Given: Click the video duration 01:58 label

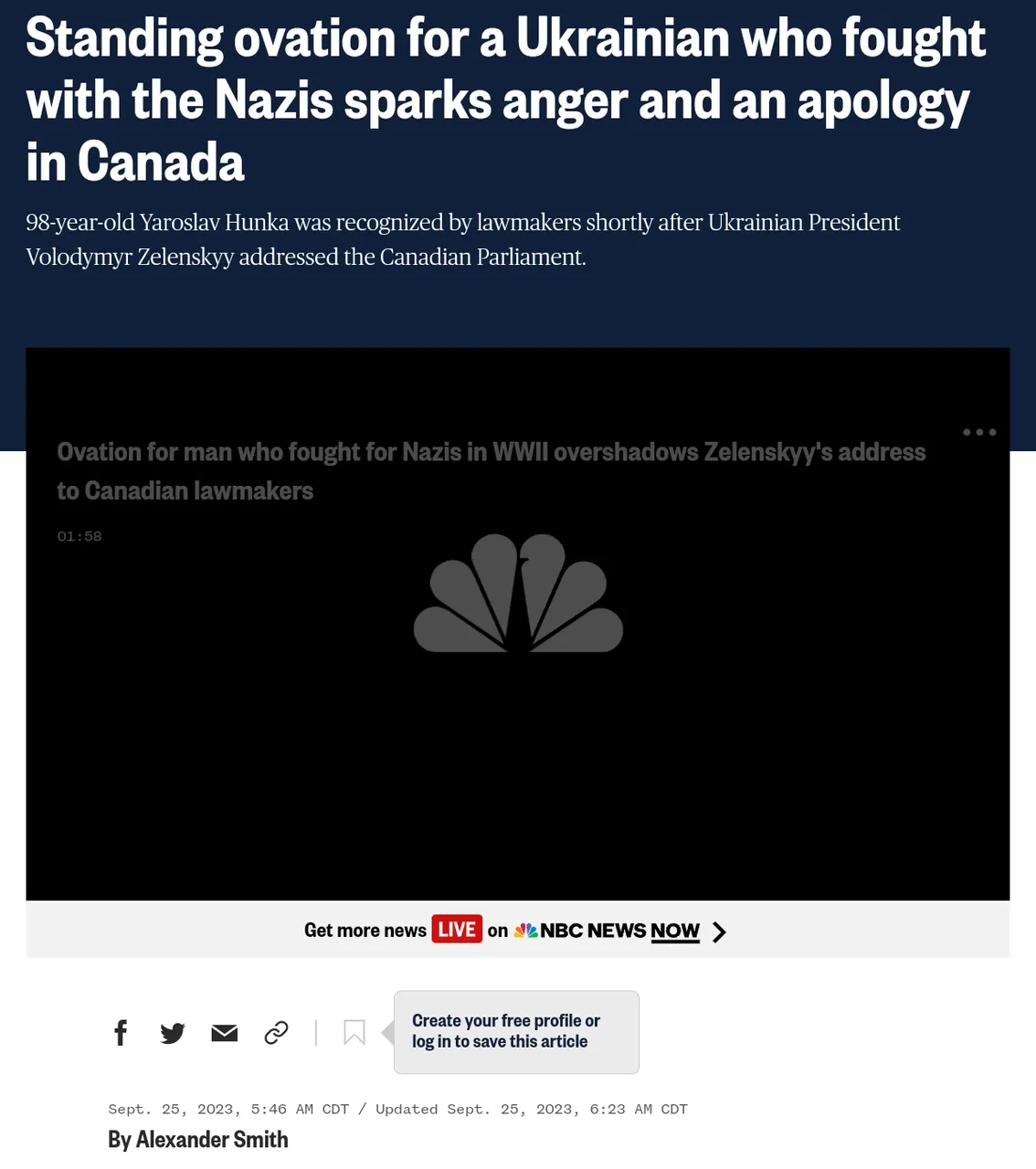Looking at the screenshot, I should 79,536.
